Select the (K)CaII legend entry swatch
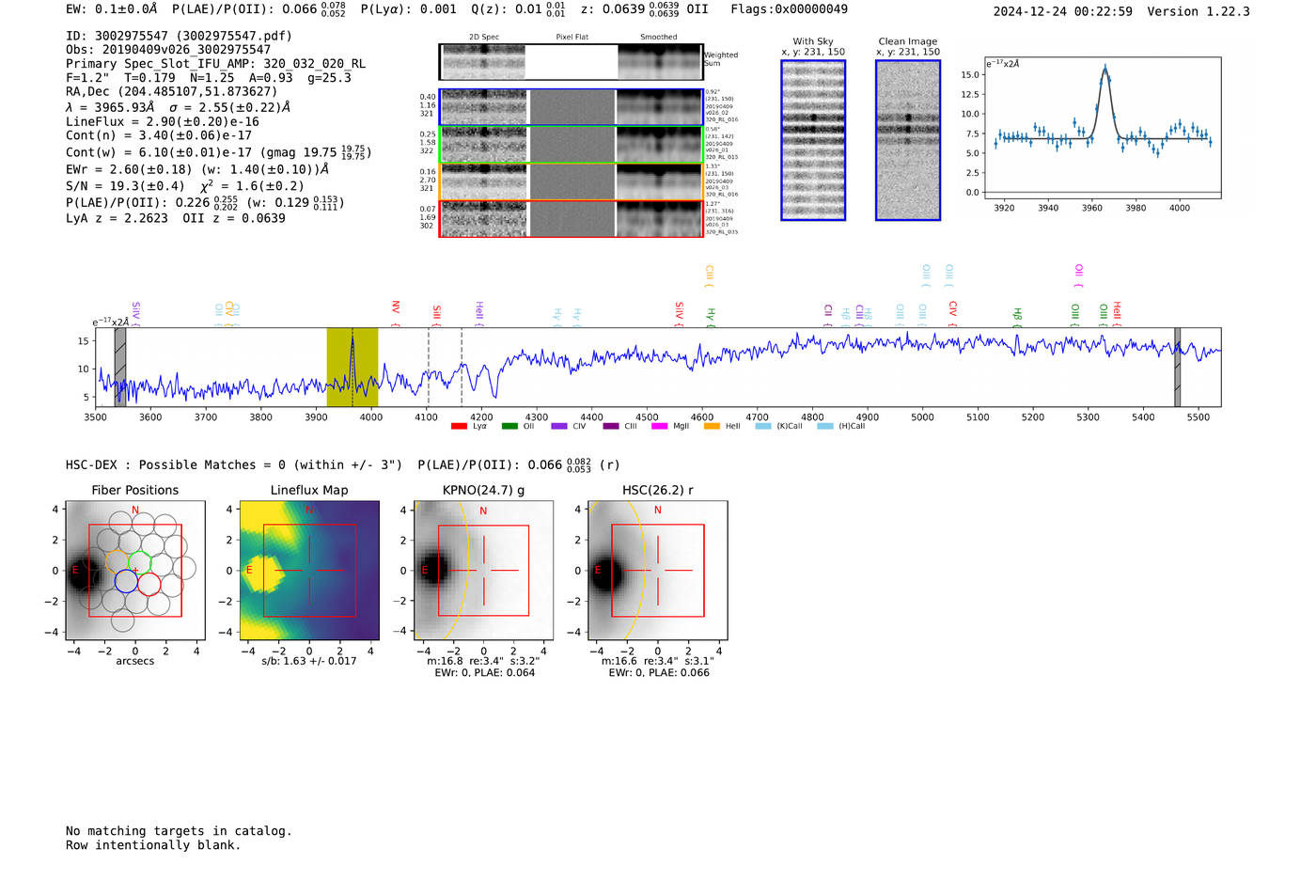Screen dimensions: 1316x896 click(x=763, y=426)
